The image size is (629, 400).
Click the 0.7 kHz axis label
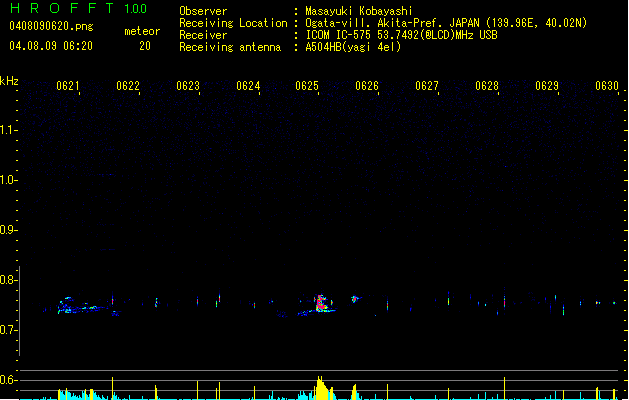click(8, 330)
